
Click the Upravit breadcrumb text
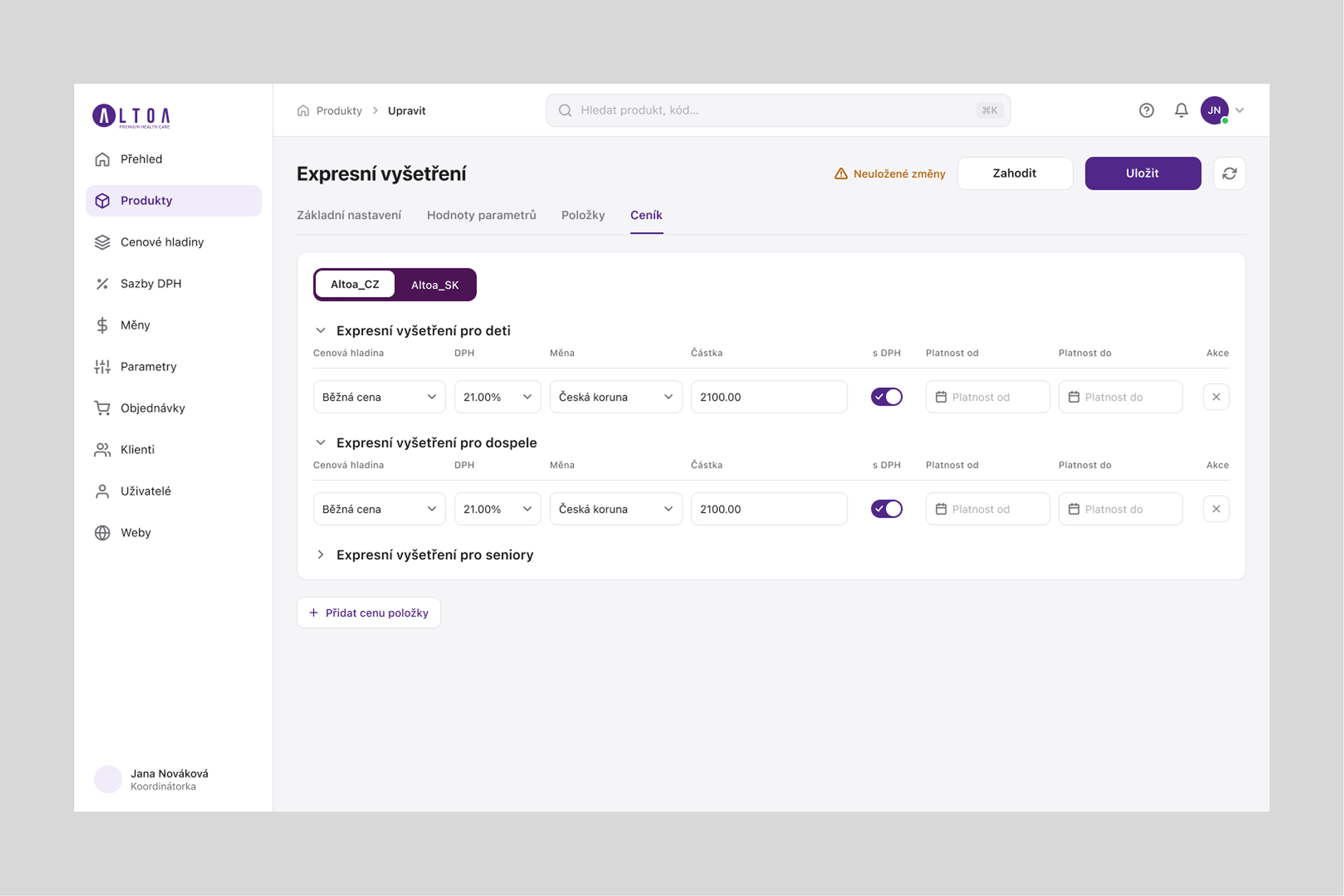(406, 111)
